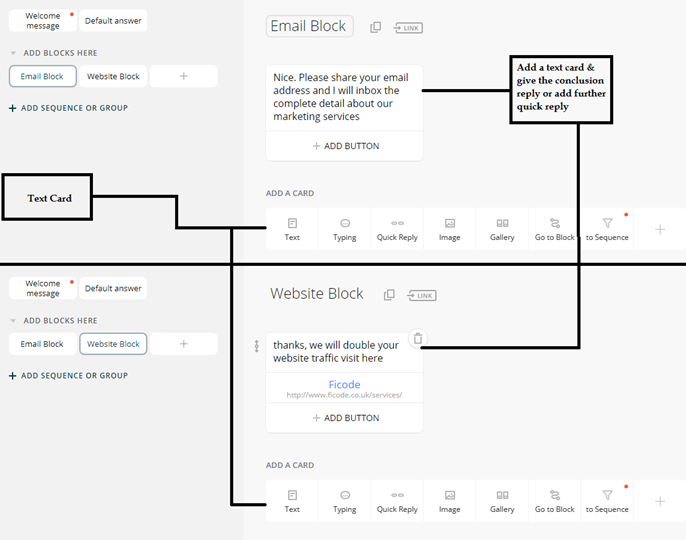Click ADD BUTTON under the email address message
Screen dimensions: 686x540
345,146
